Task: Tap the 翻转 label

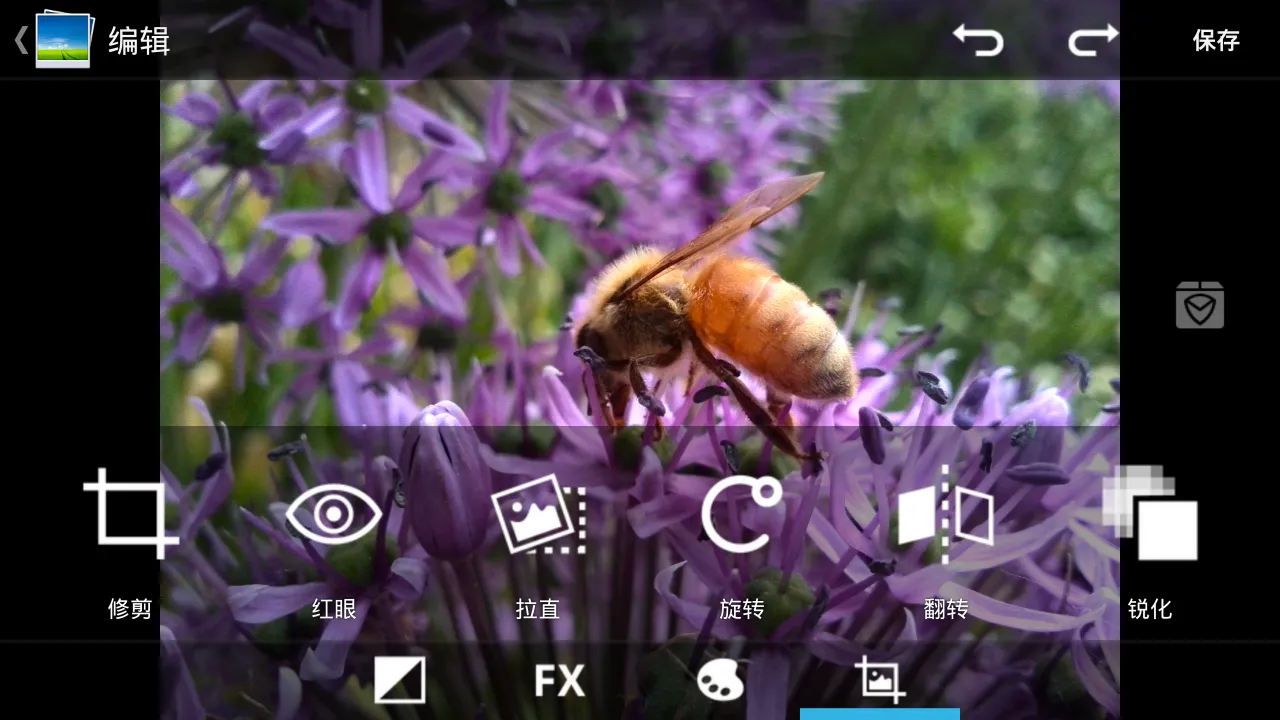Action: click(x=946, y=608)
